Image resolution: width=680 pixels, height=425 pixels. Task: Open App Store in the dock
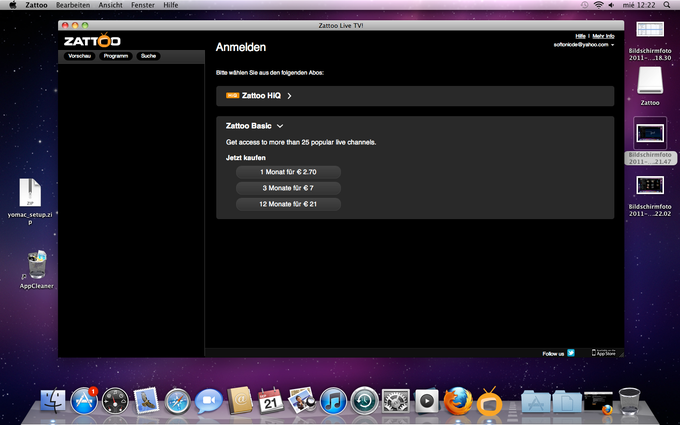coord(84,400)
